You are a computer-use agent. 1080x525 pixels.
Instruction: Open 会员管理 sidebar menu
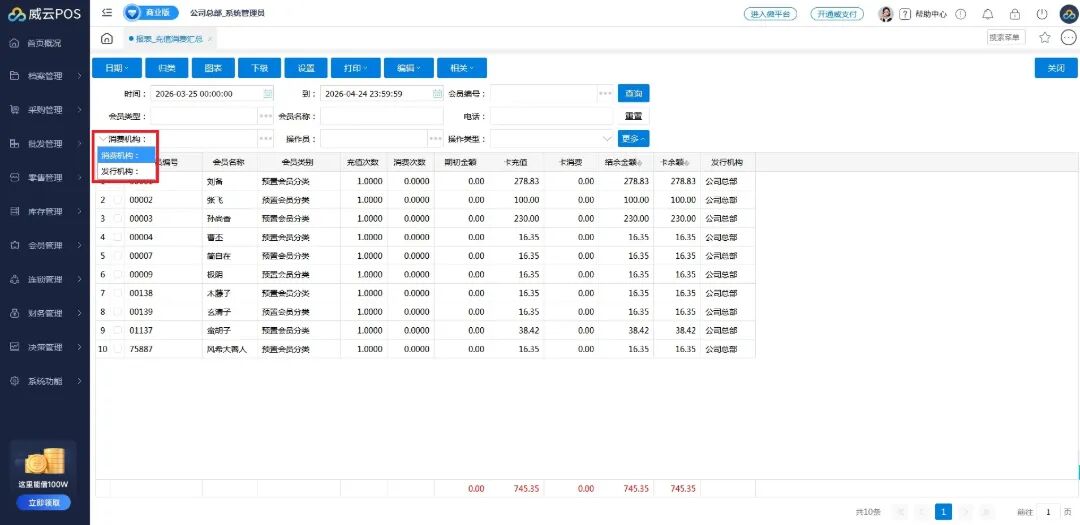click(45, 245)
